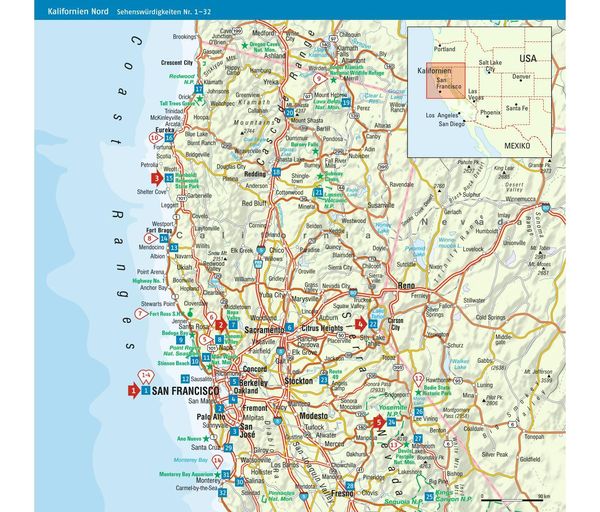Select blue marker 20 at Mount Shasta
The height and width of the screenshot is (512, 600).
(290, 113)
